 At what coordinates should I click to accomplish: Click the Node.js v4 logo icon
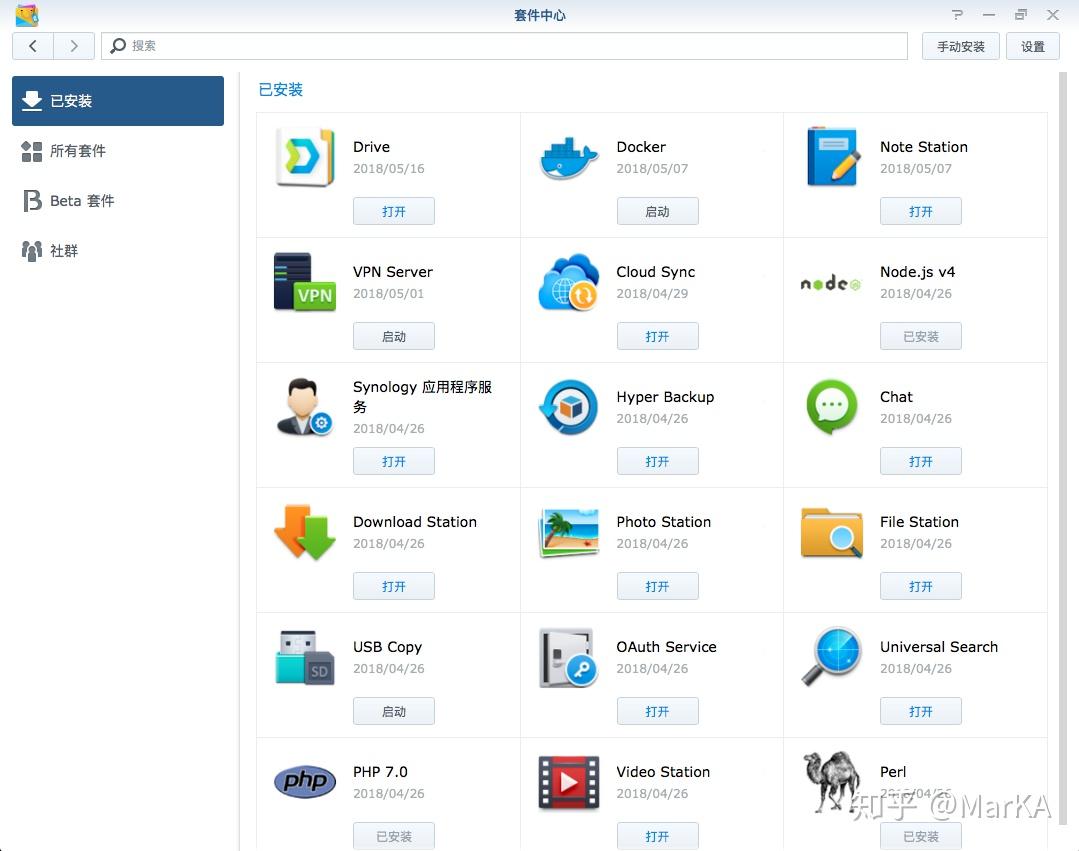point(831,283)
